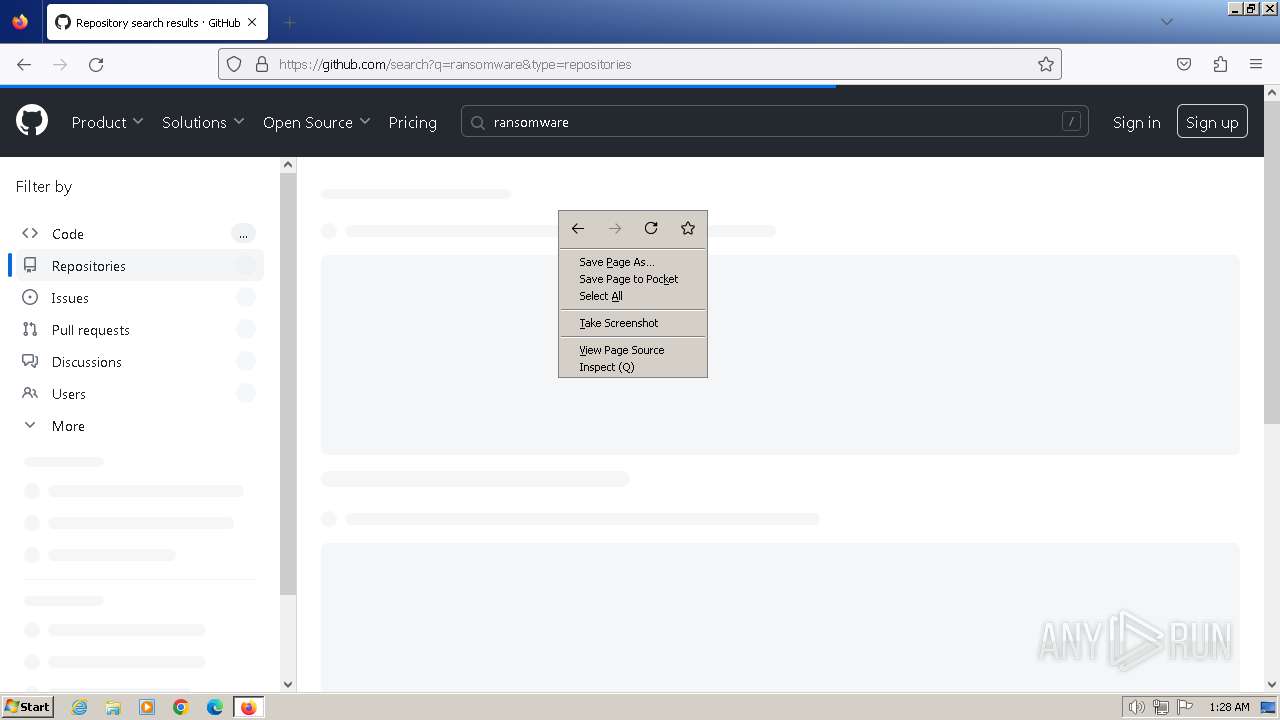Click the Action Center flag tray icon
The height and width of the screenshot is (720, 1280).
coord(1184,707)
